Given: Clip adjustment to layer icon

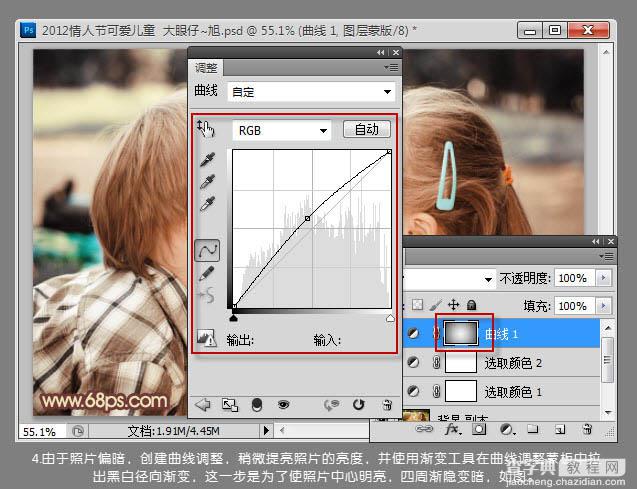Looking at the screenshot, I should pos(257,405).
